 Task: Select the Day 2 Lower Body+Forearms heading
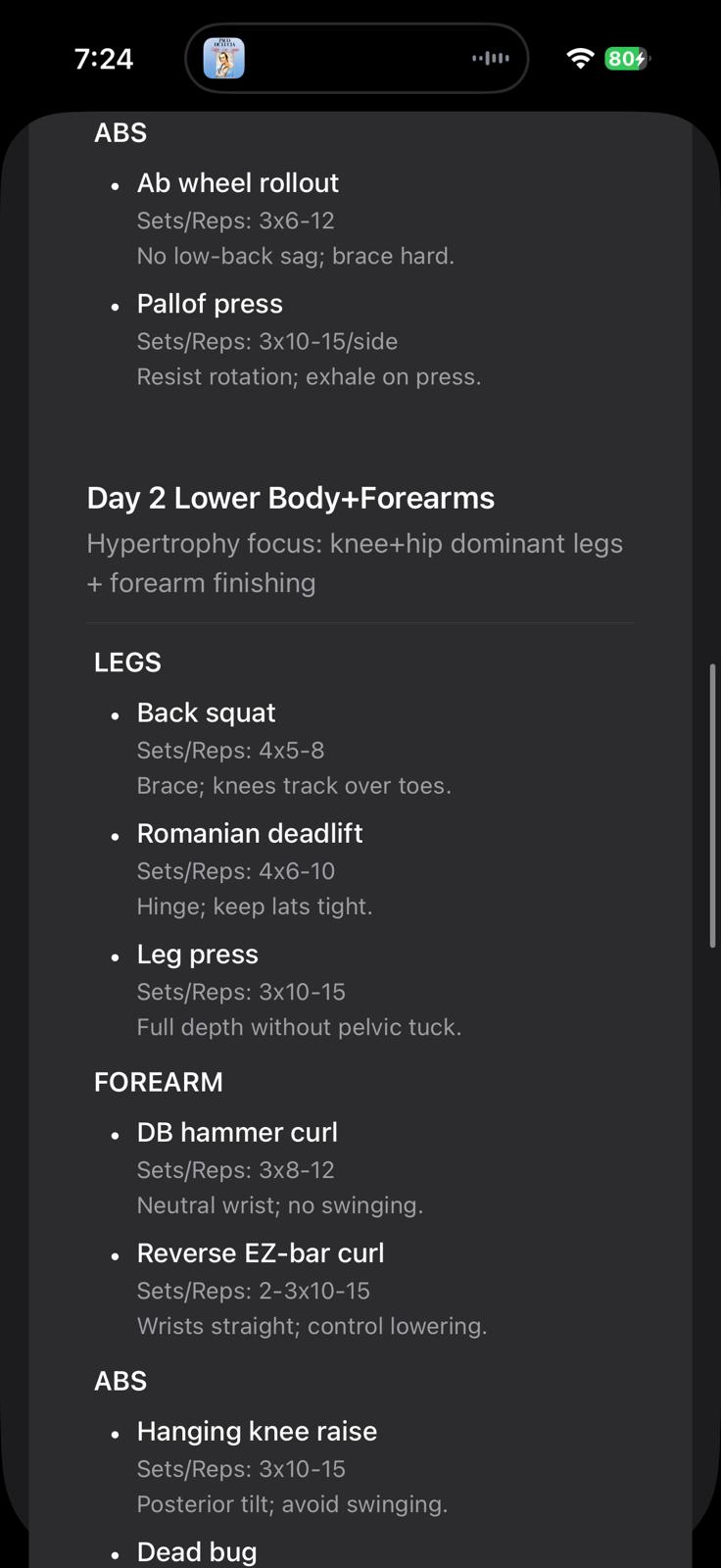coord(291,498)
